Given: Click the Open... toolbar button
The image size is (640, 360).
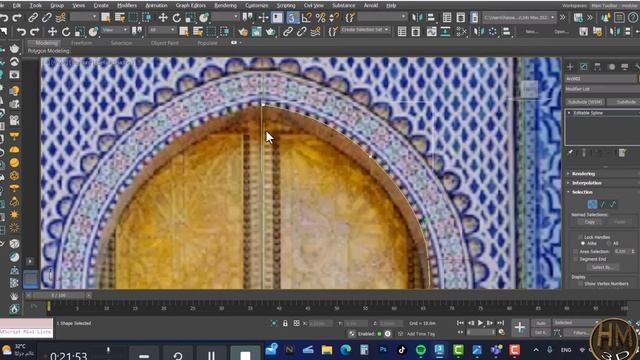Looking at the screenshot, I should (x=560, y=31).
